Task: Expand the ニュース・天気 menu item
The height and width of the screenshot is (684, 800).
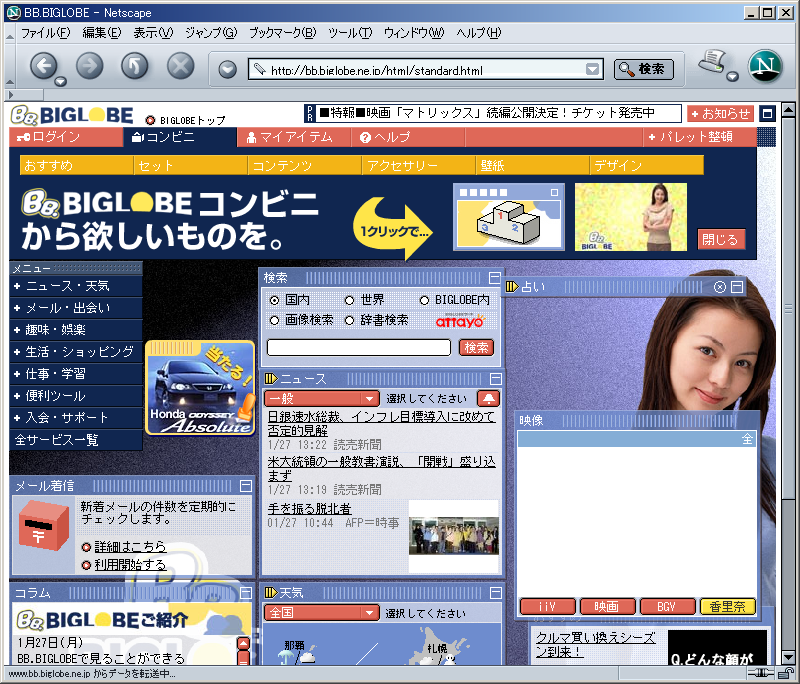Action: 76,286
